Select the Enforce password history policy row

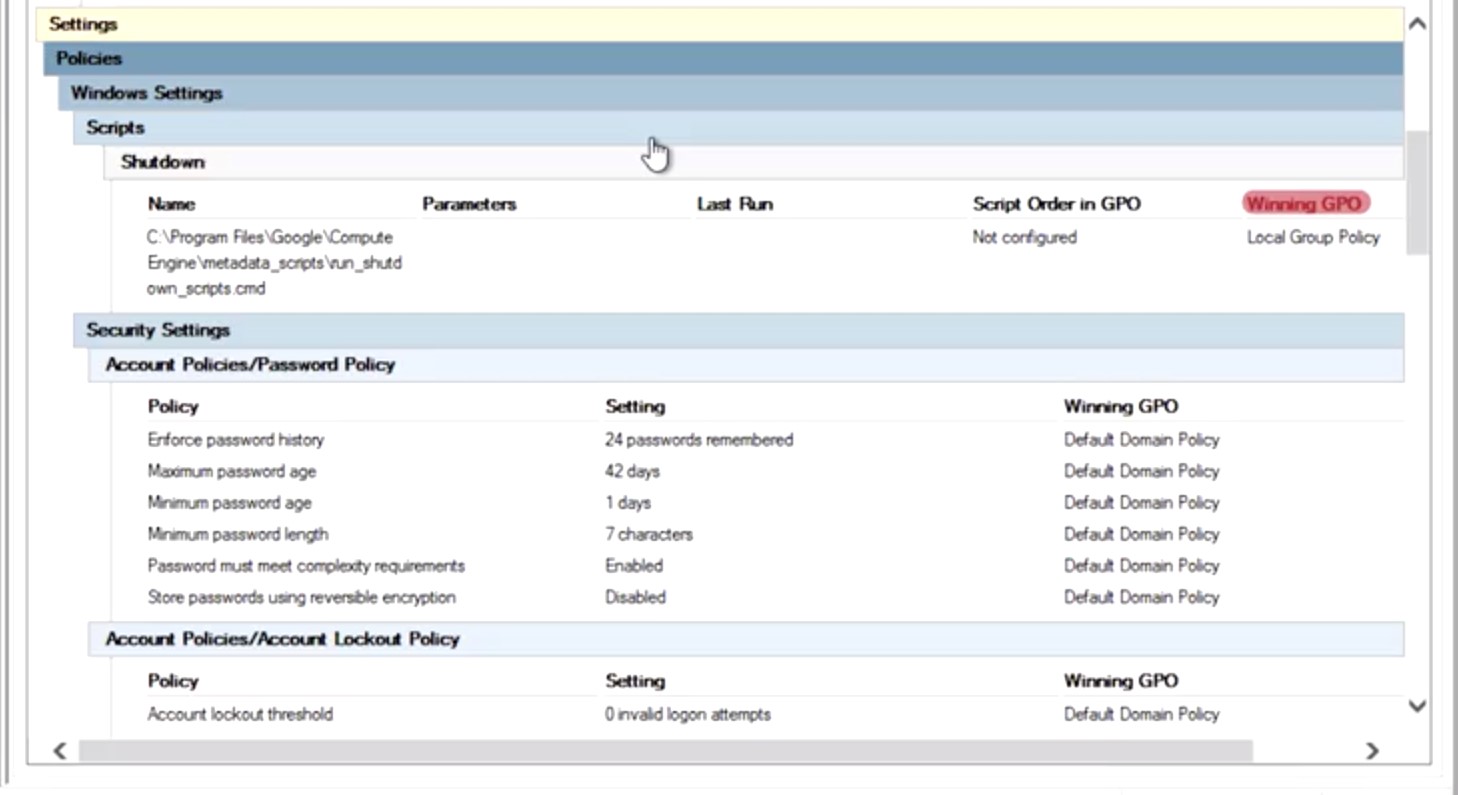point(775,440)
